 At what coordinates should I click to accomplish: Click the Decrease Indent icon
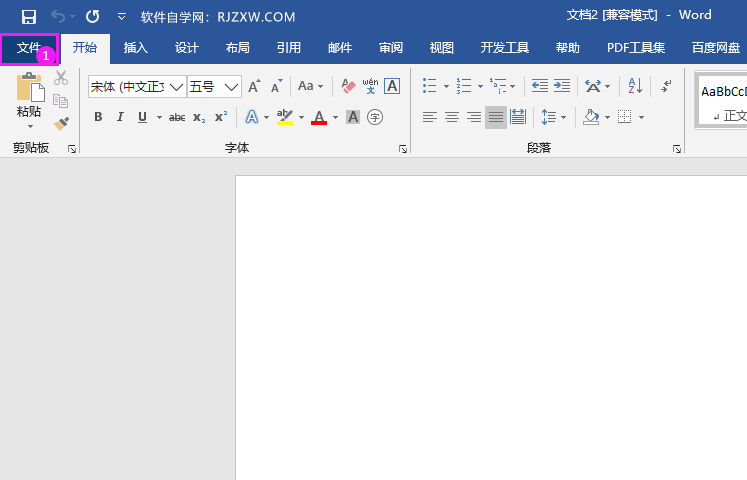coord(540,86)
